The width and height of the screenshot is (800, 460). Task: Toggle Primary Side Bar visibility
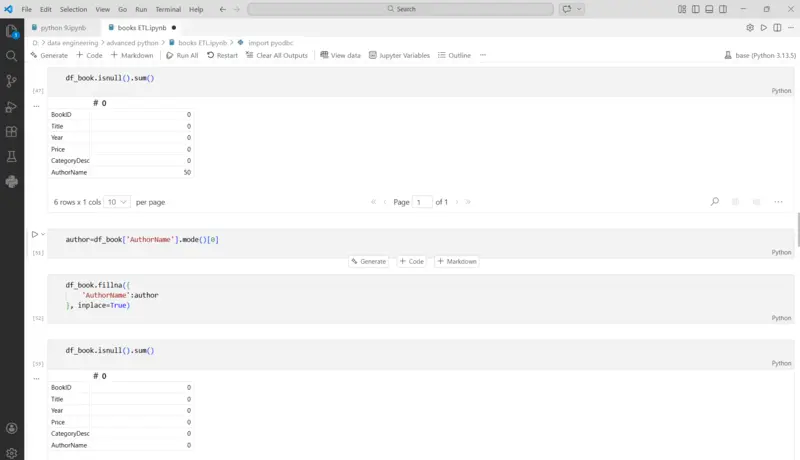(x=695, y=9)
